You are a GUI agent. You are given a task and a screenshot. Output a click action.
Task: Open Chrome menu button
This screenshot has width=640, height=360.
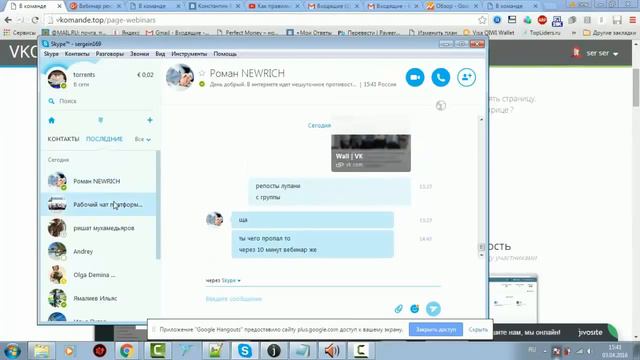pyautogui.click(x=632, y=20)
